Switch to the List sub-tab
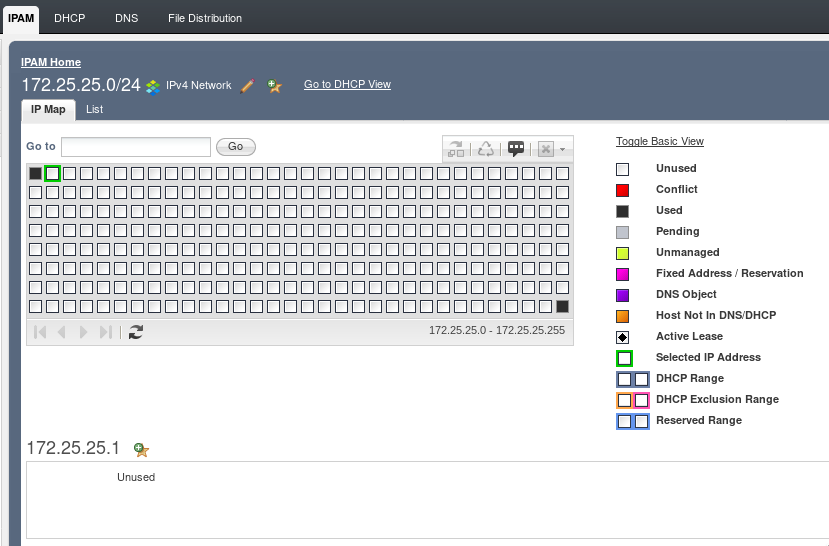Screen dimensions: 829x546 click(95, 109)
